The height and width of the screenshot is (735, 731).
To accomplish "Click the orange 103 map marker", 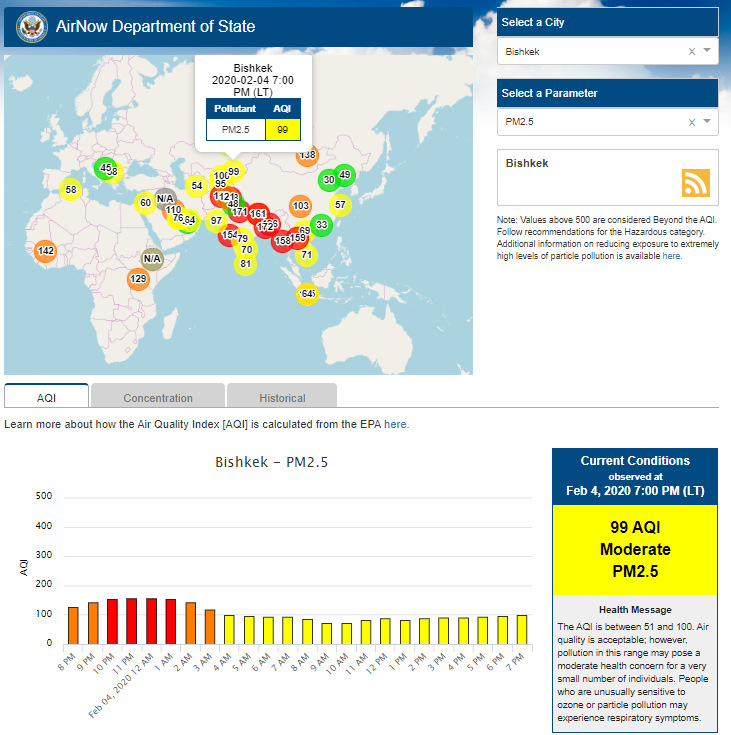I will click(x=300, y=206).
